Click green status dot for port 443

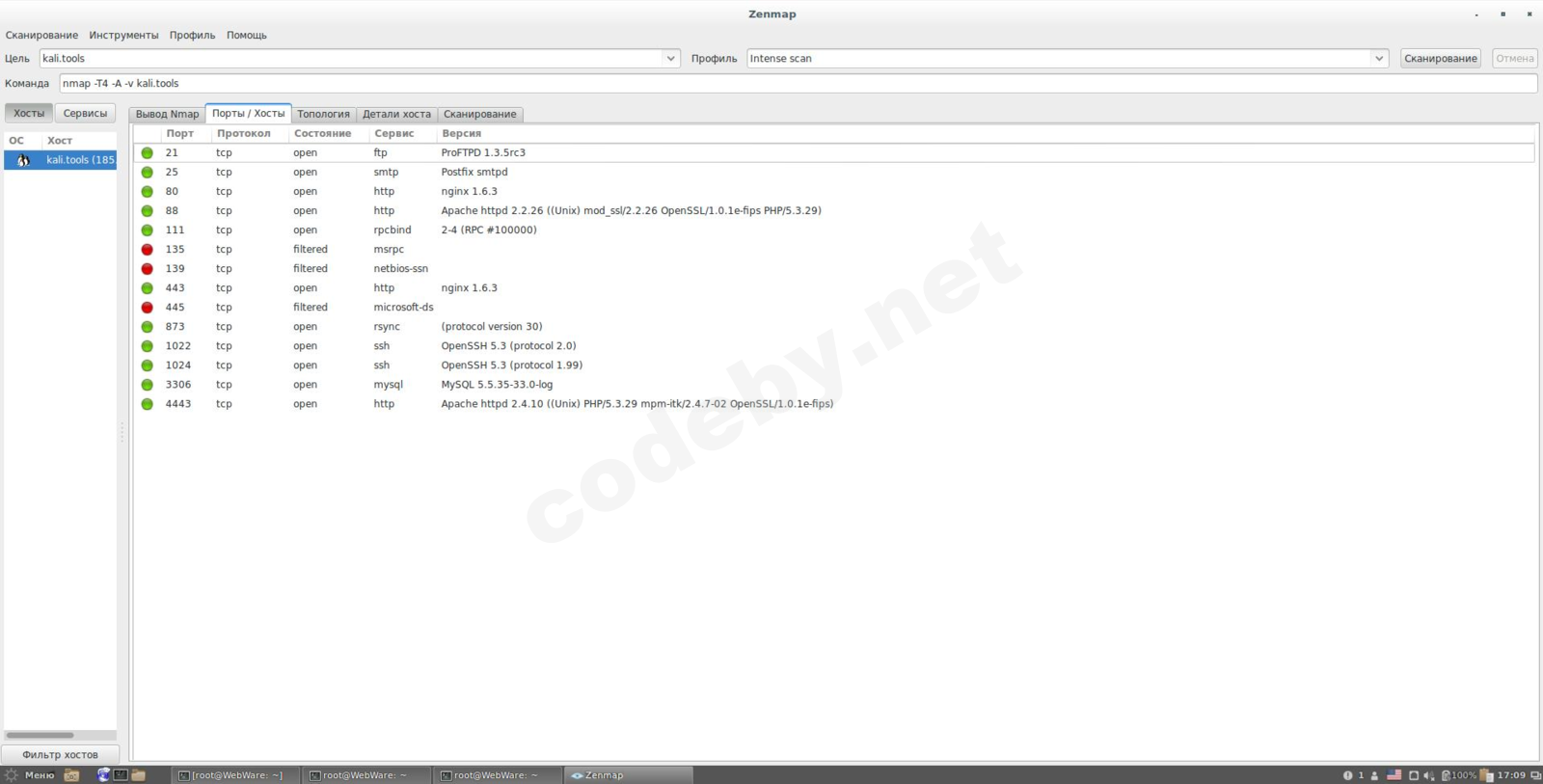pos(147,287)
